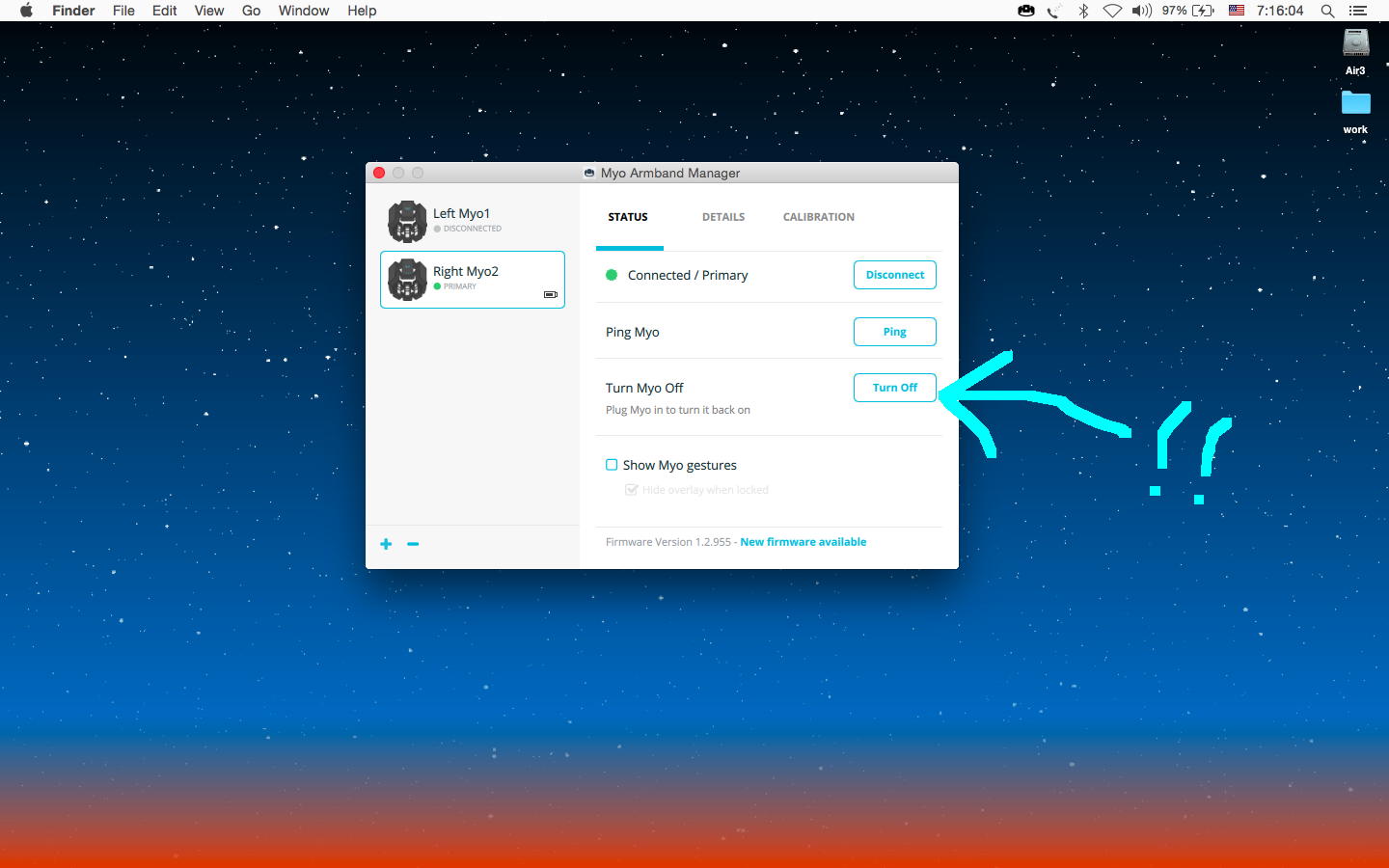Open the phone status menu bar icon
Image resolution: width=1389 pixels, height=868 pixels.
(1055, 11)
